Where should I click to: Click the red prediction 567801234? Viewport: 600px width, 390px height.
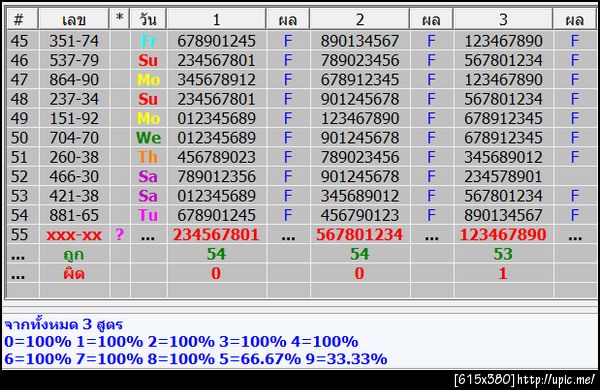coord(360,235)
